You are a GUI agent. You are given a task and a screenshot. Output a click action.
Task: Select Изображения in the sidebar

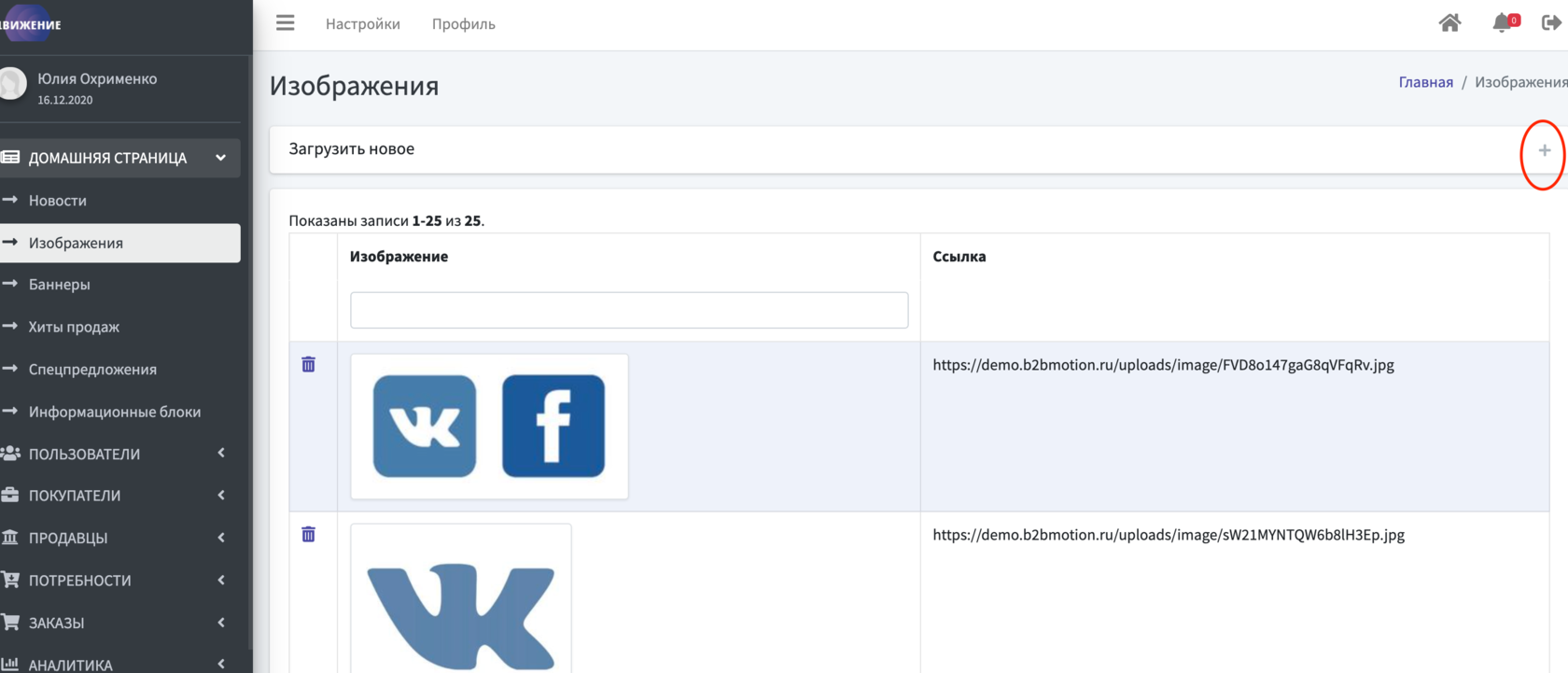120,243
